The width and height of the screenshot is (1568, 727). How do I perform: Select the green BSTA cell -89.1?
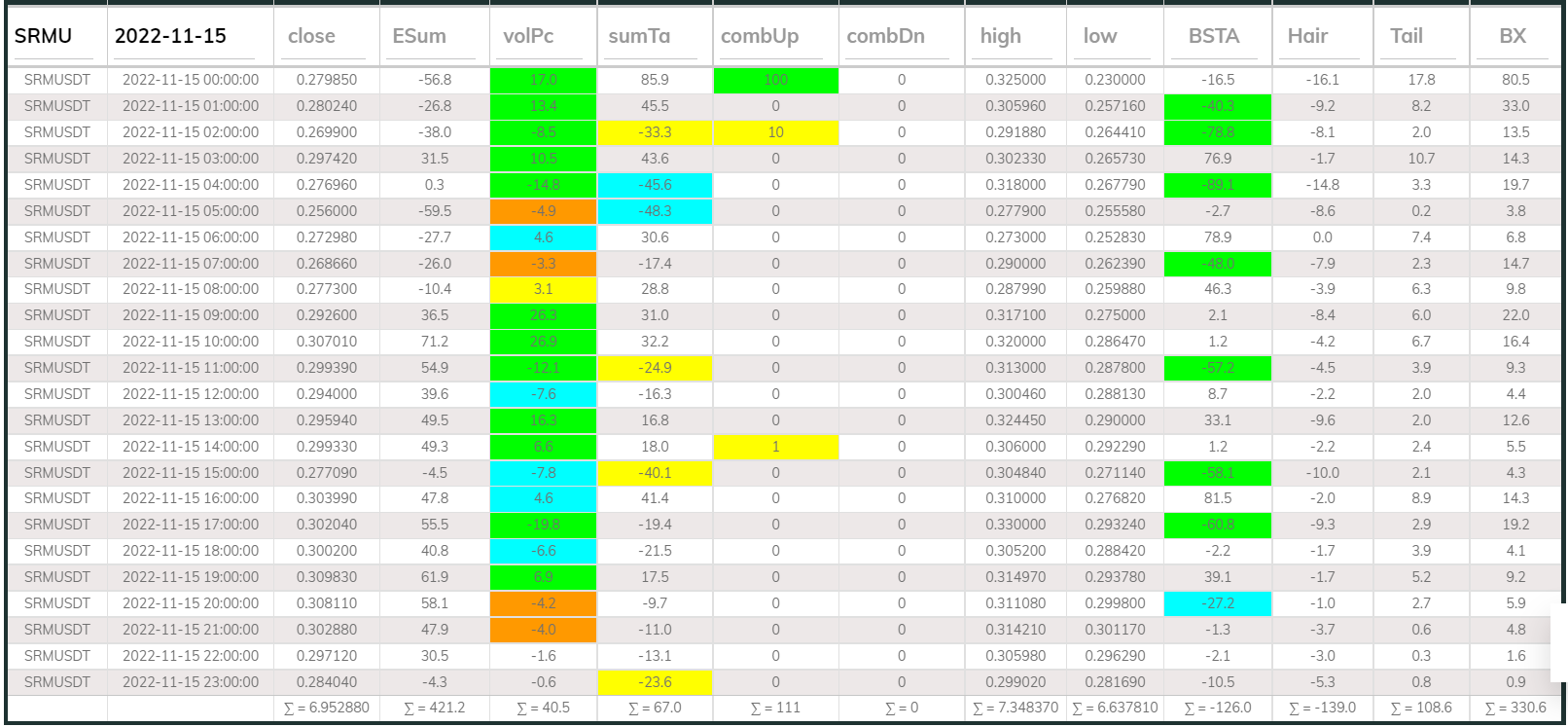1218,185
